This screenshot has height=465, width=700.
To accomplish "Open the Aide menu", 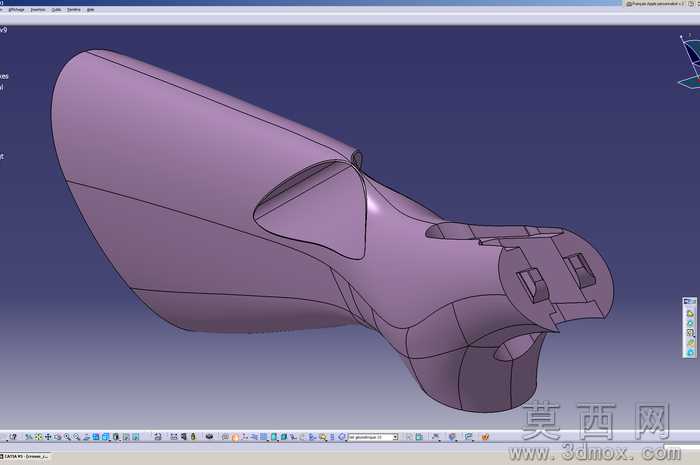I will pyautogui.click(x=91, y=9).
